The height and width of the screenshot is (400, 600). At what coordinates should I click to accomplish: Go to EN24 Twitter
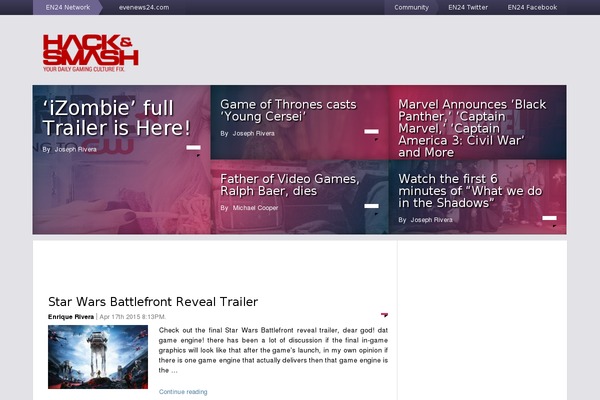(x=468, y=7)
